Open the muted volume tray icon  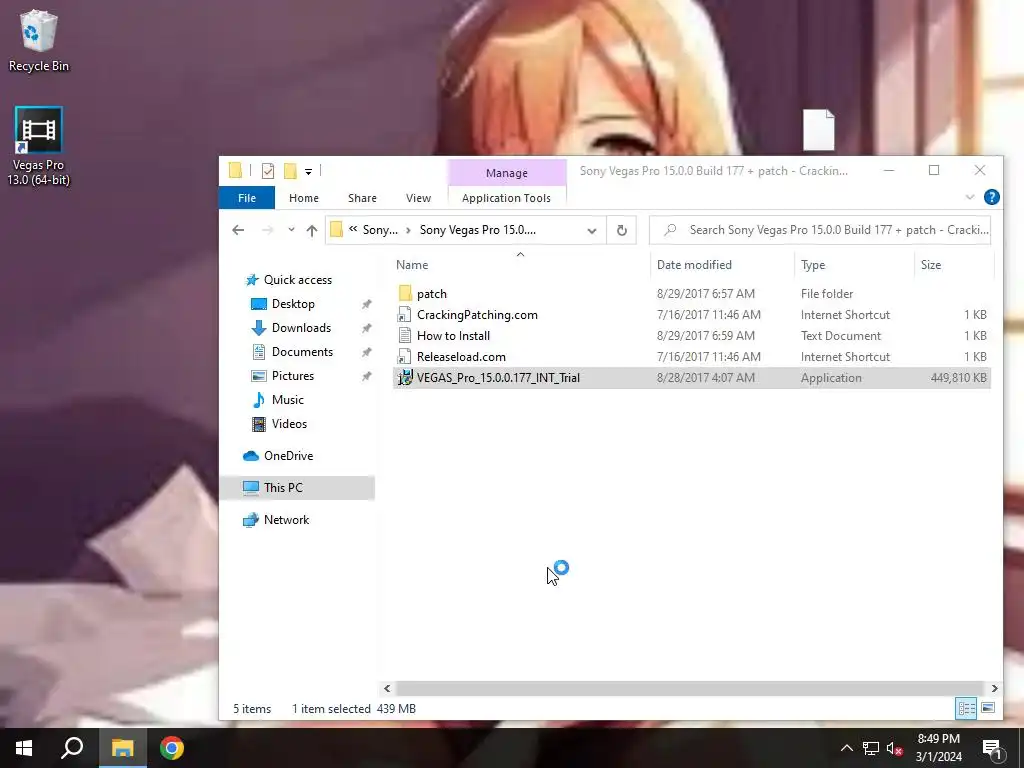894,748
